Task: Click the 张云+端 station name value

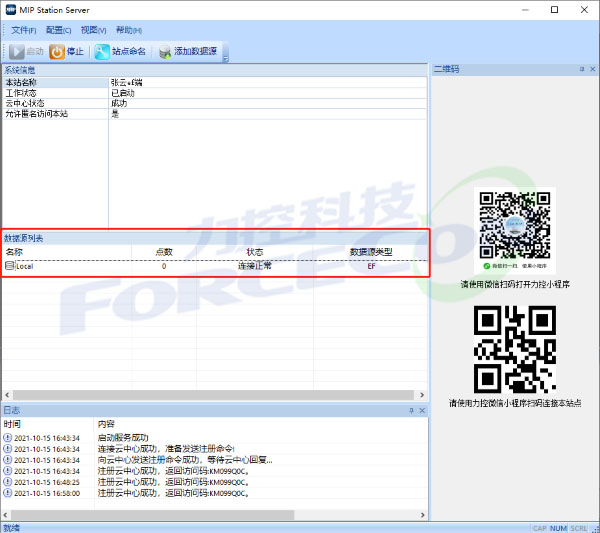Action: 127,82
